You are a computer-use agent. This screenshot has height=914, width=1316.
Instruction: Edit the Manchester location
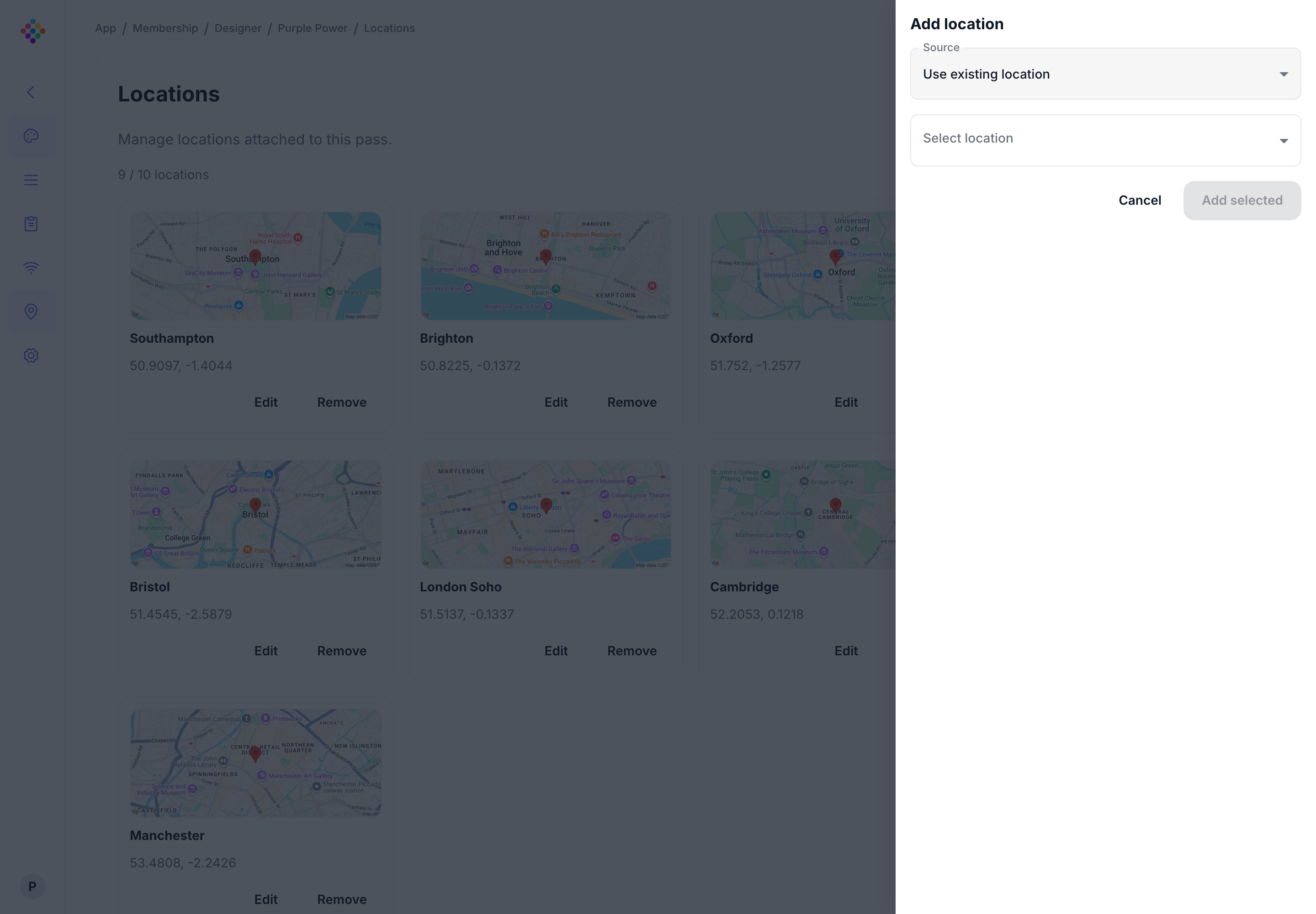coord(266,900)
